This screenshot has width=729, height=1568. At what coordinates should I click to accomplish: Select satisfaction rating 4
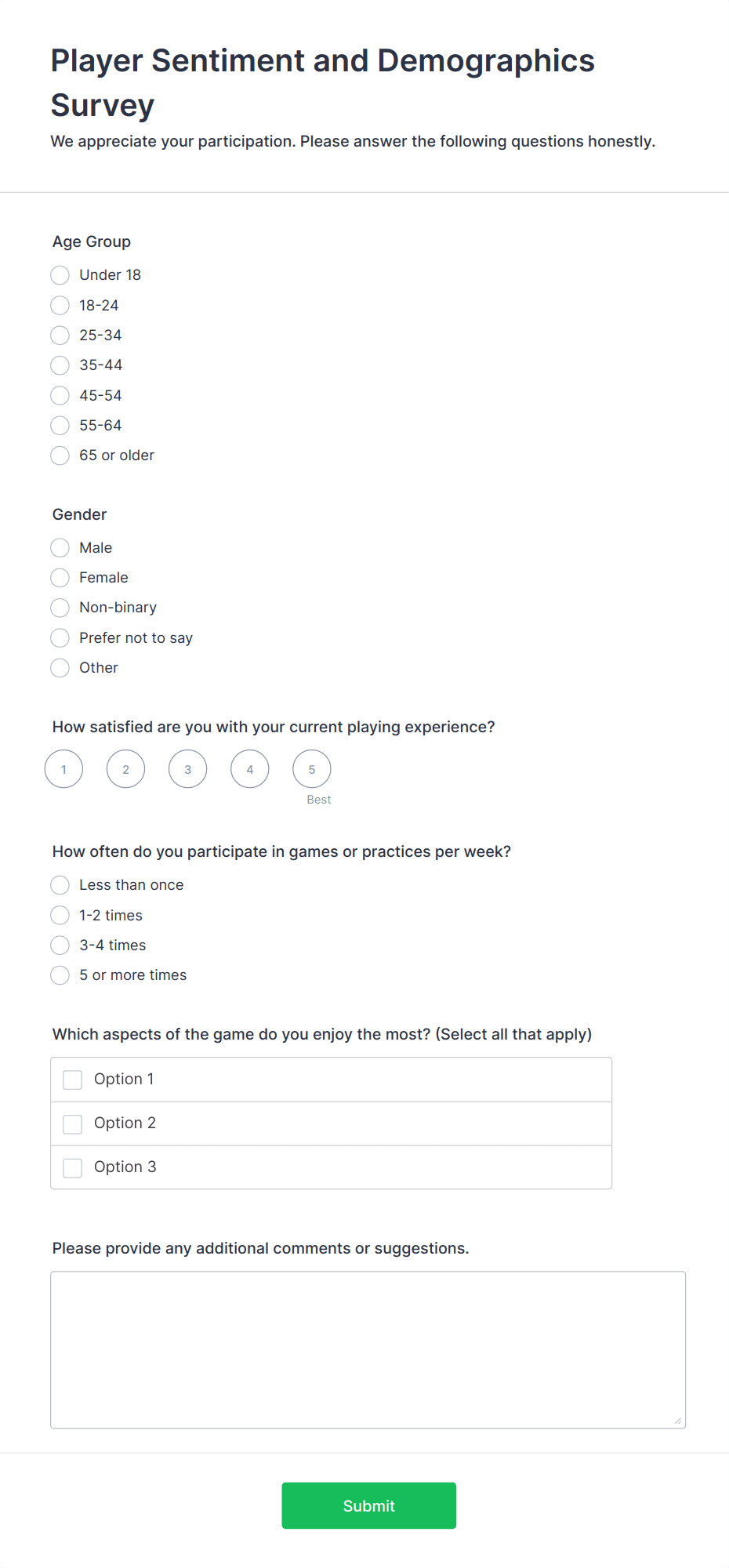(250, 769)
